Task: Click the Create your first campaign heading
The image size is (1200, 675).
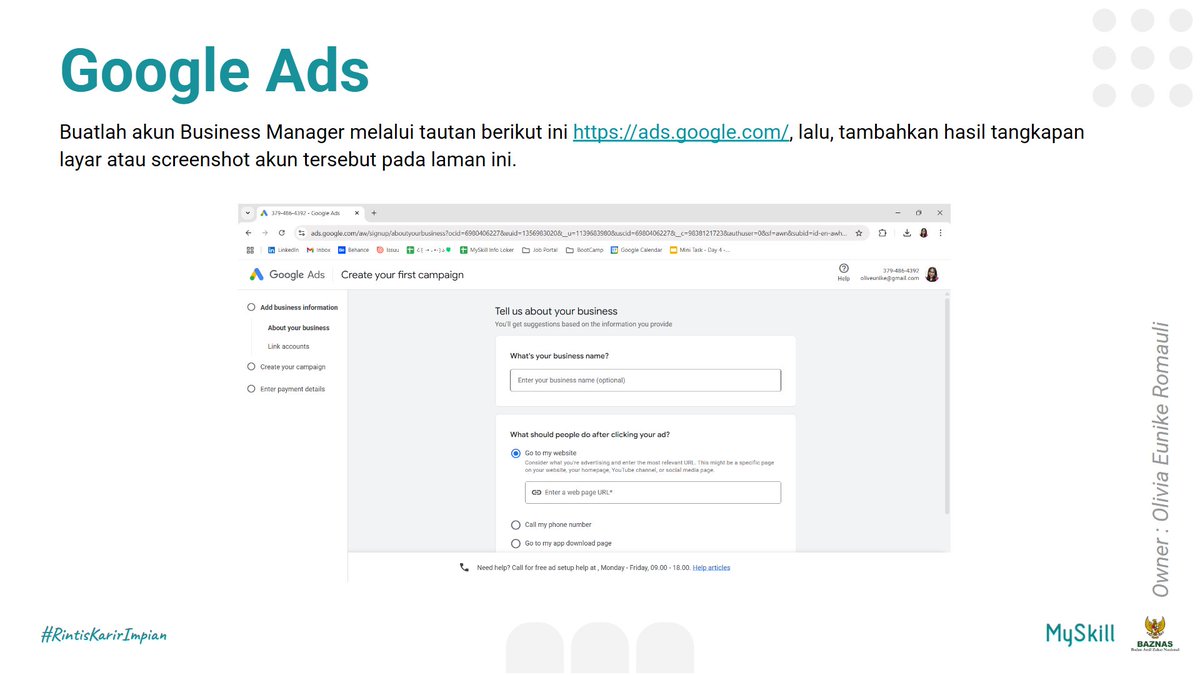Action: [402, 275]
